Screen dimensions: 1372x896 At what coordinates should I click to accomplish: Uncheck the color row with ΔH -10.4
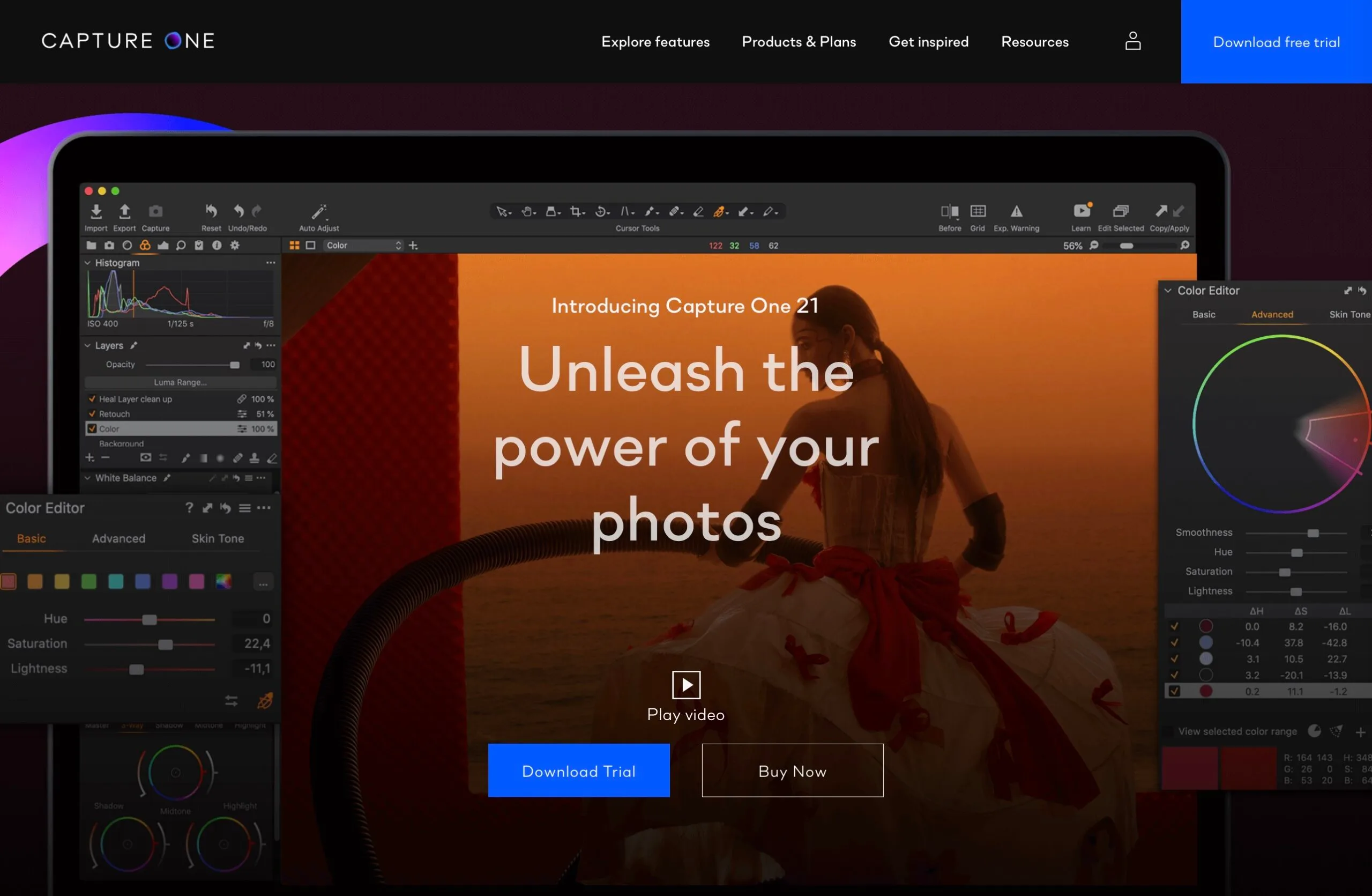coord(1174,642)
